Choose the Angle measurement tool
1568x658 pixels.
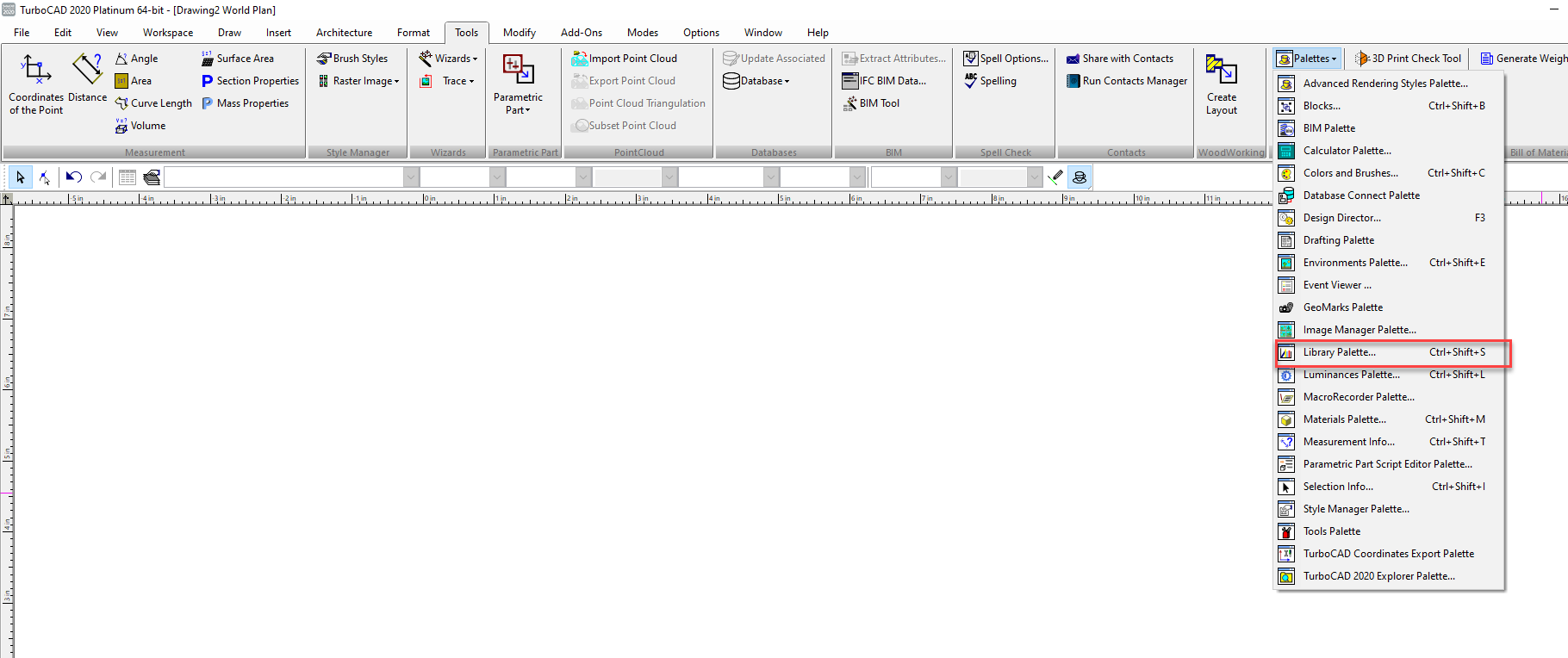tap(137, 59)
